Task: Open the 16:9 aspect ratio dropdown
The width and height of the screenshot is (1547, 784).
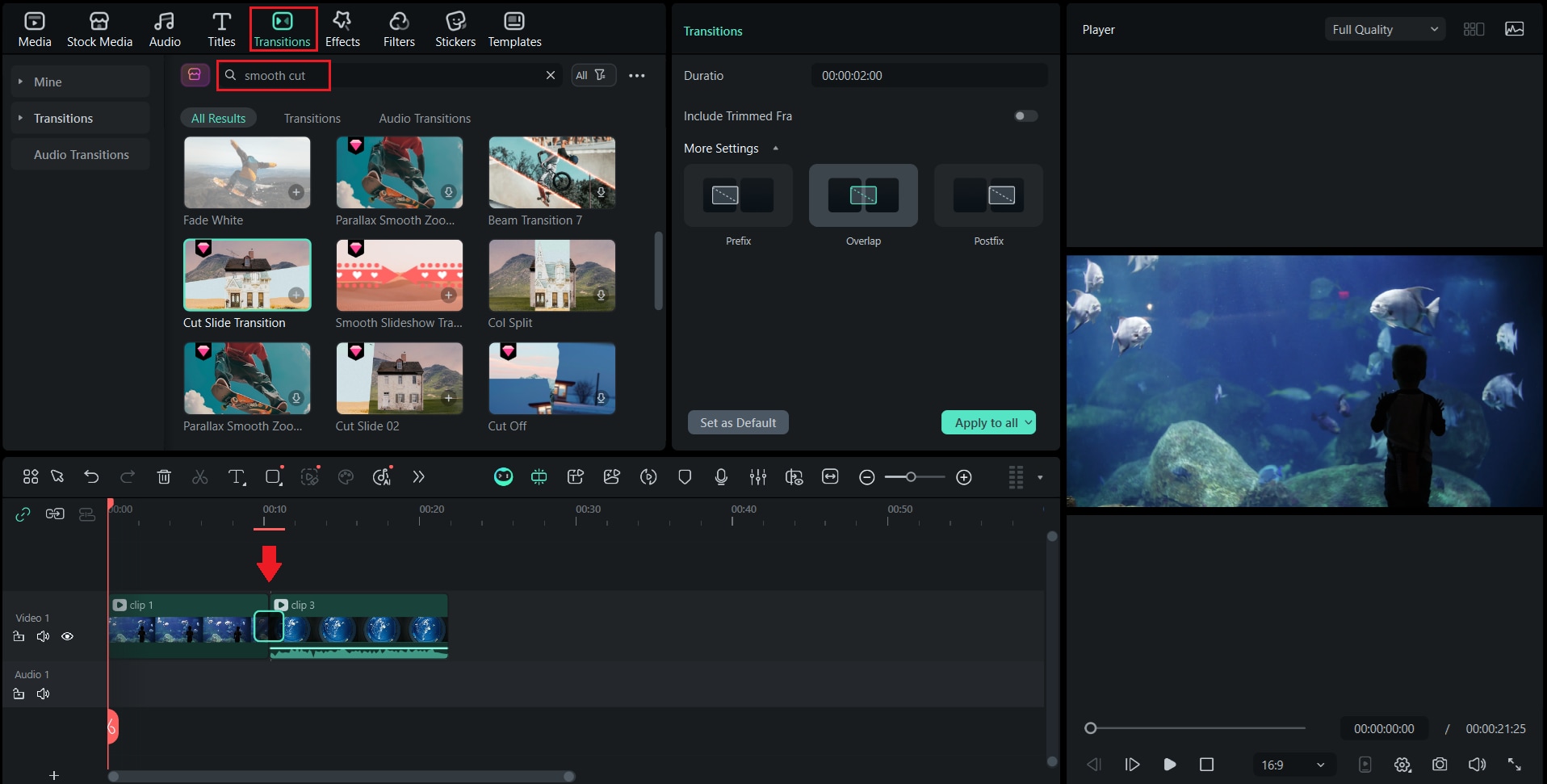Action: (x=1293, y=765)
